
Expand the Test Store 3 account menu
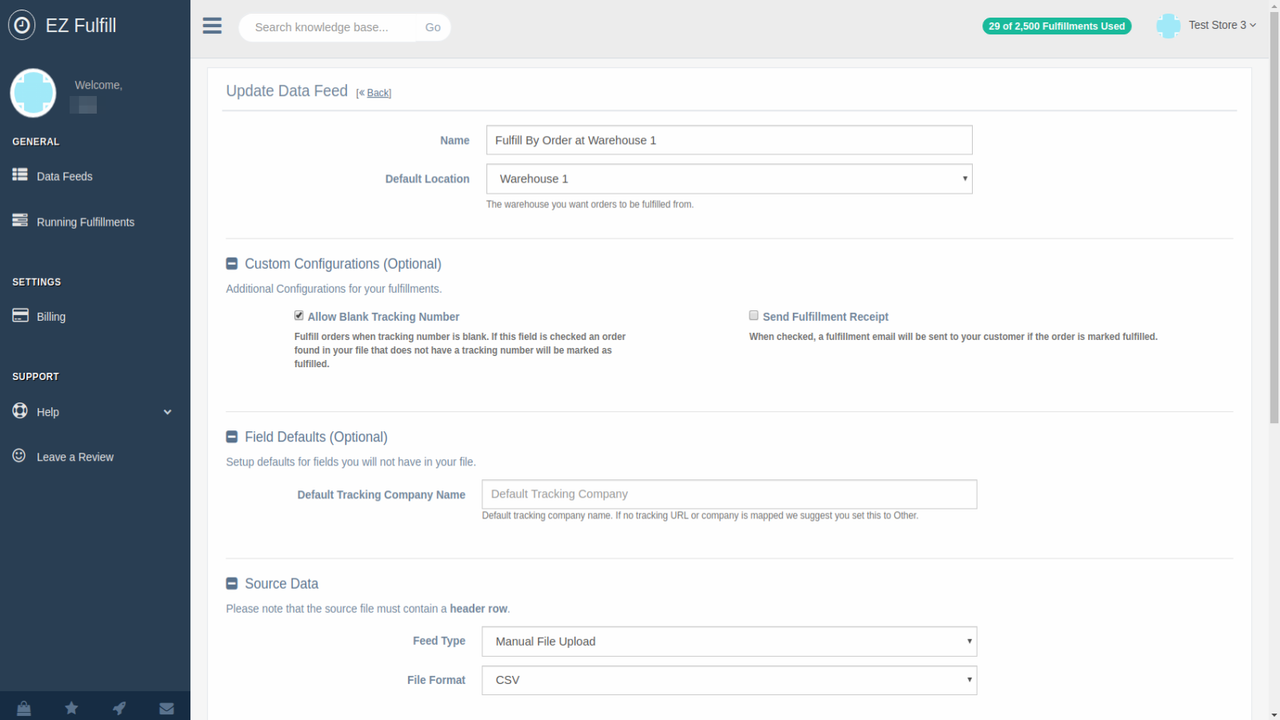point(1222,25)
